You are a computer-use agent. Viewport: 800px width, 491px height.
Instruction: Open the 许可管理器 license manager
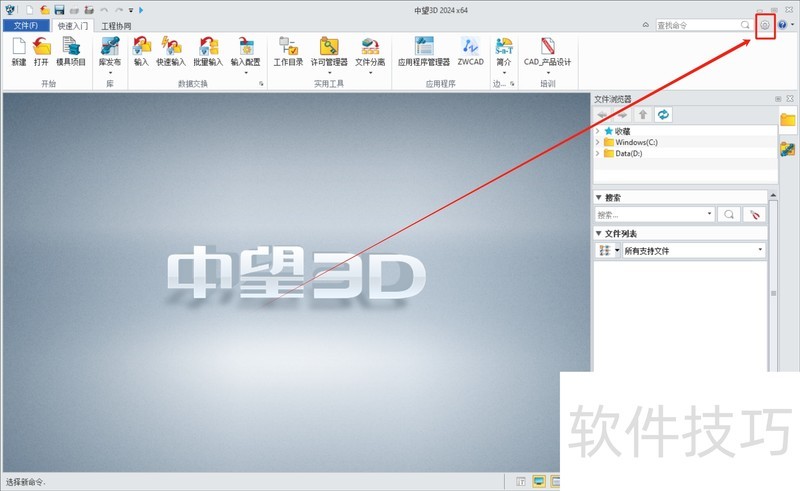point(329,51)
